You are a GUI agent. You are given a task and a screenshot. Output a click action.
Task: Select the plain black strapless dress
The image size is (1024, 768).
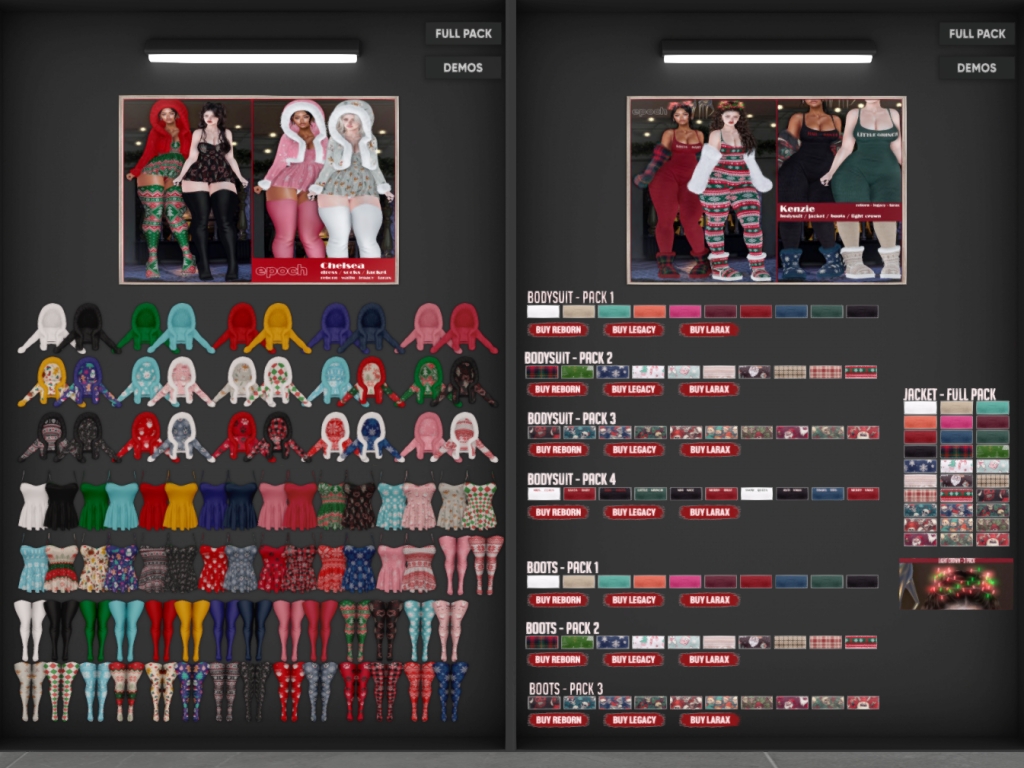(x=62, y=506)
